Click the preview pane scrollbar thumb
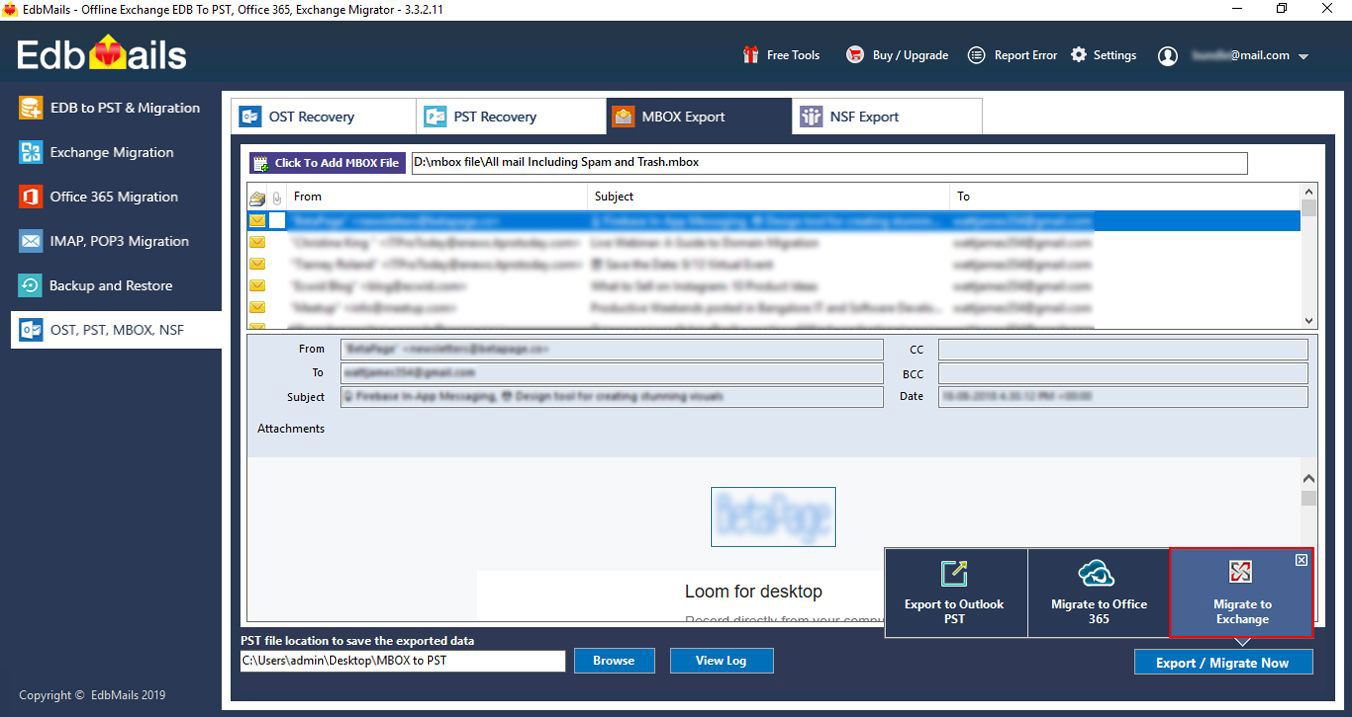The width and height of the screenshot is (1352, 717). coord(1308,497)
